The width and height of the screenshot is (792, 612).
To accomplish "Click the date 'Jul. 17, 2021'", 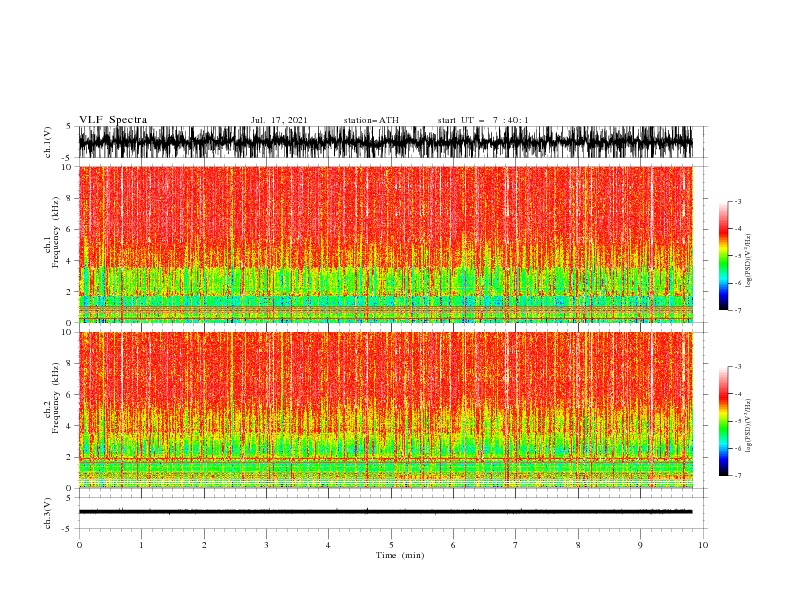I will [279, 120].
